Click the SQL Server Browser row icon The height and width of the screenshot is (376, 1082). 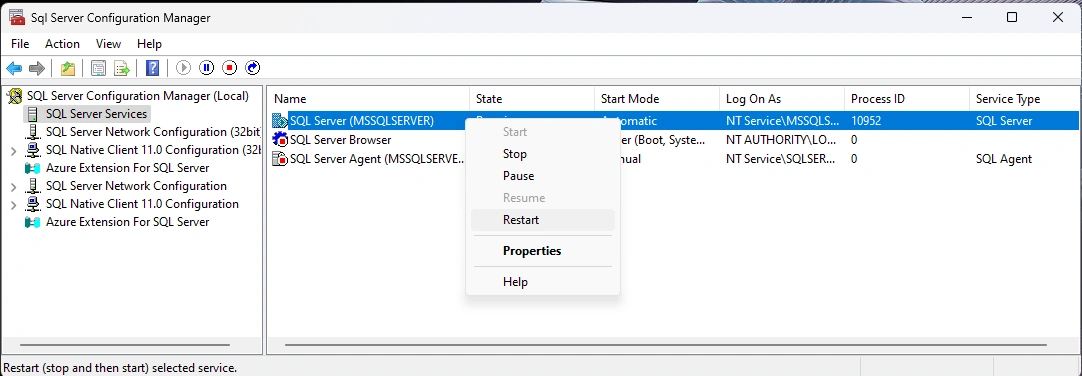coord(280,140)
